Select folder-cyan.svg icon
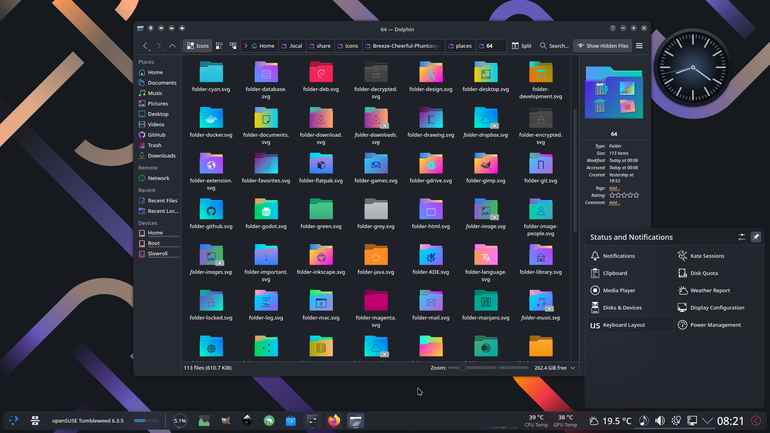This screenshot has height=433, width=770. coord(211,72)
